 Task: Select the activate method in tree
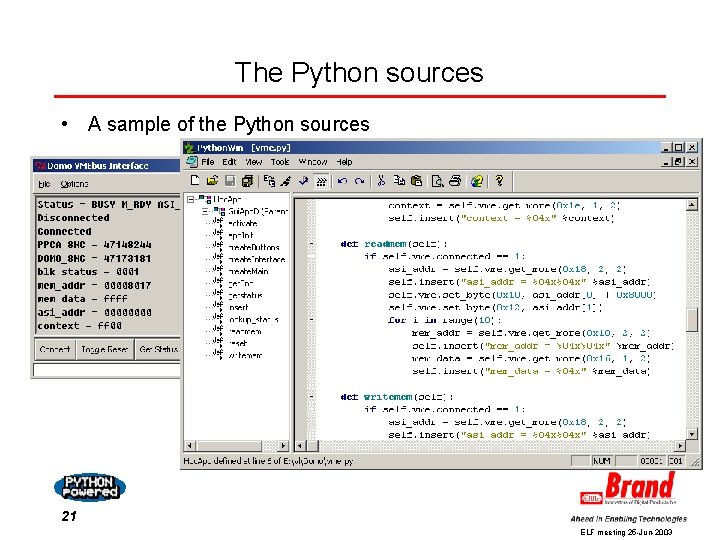[242, 224]
